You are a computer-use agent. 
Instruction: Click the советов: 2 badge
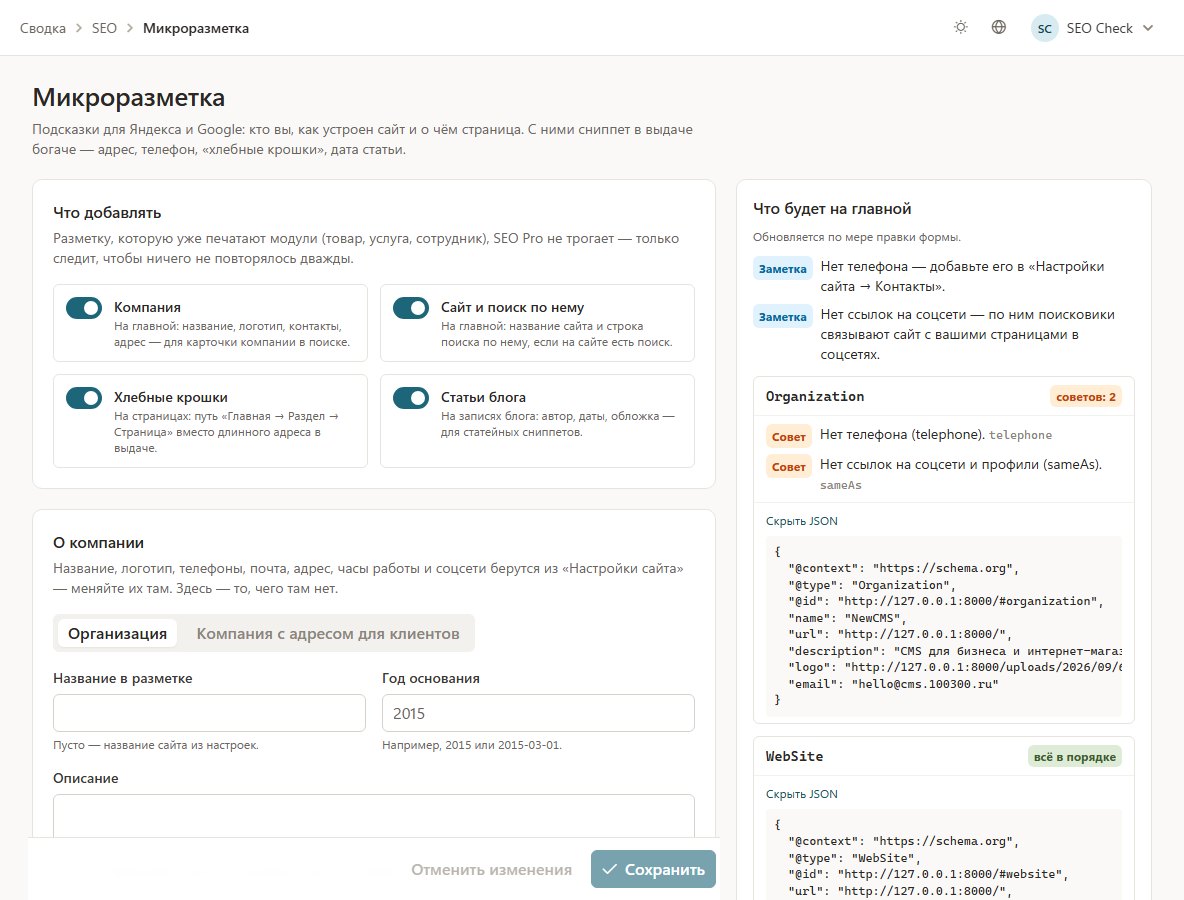(1085, 396)
